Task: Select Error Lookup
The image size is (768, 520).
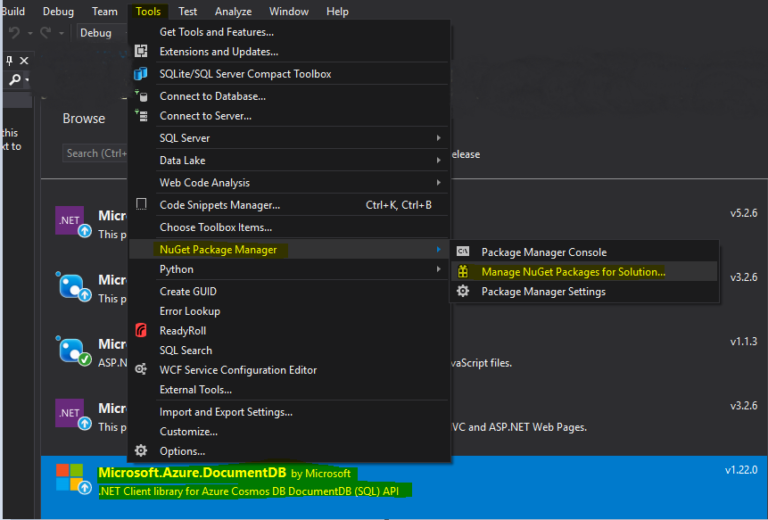Action: [x=289, y=311]
